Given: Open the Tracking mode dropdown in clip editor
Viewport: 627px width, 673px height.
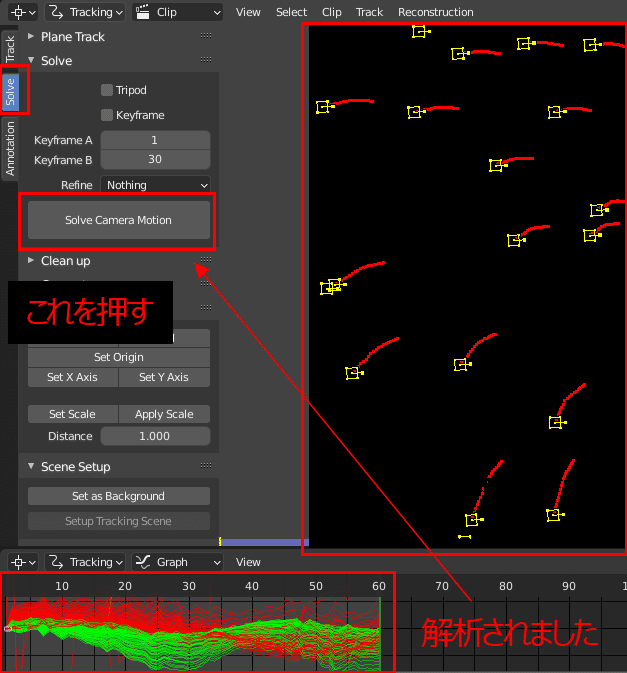Looking at the screenshot, I should click(x=85, y=12).
